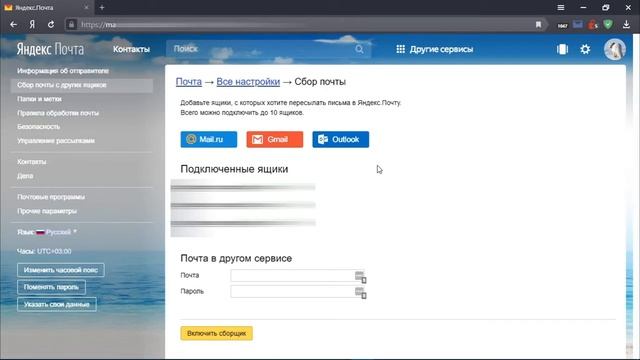This screenshot has height=360, width=640.
Task: Open Прочие параметры settings
Action: pyautogui.click(x=47, y=211)
